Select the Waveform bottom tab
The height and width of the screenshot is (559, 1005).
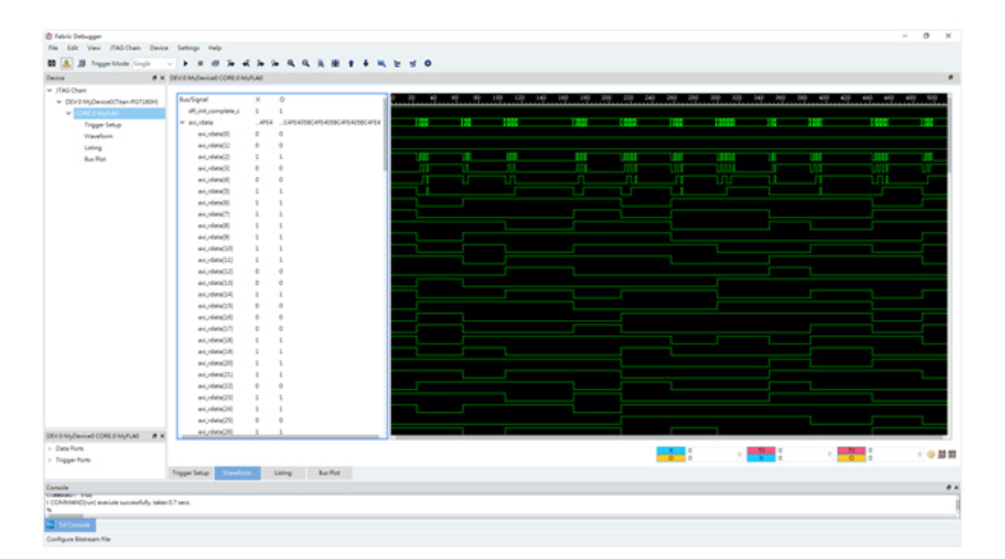pyautogui.click(x=237, y=473)
